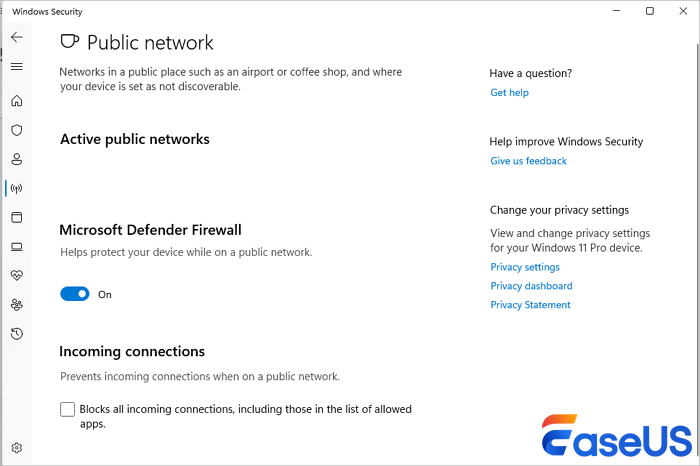Open Account protection person icon
This screenshot has width=700, height=466.
pyautogui.click(x=16, y=159)
